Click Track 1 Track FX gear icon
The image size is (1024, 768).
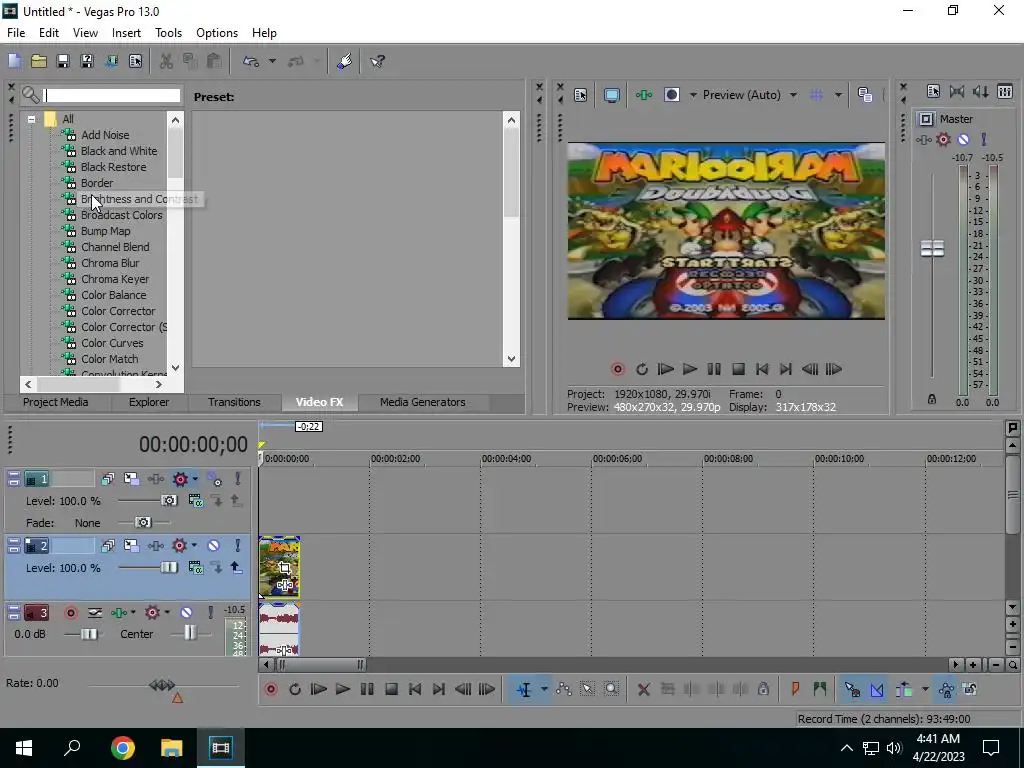[180, 479]
